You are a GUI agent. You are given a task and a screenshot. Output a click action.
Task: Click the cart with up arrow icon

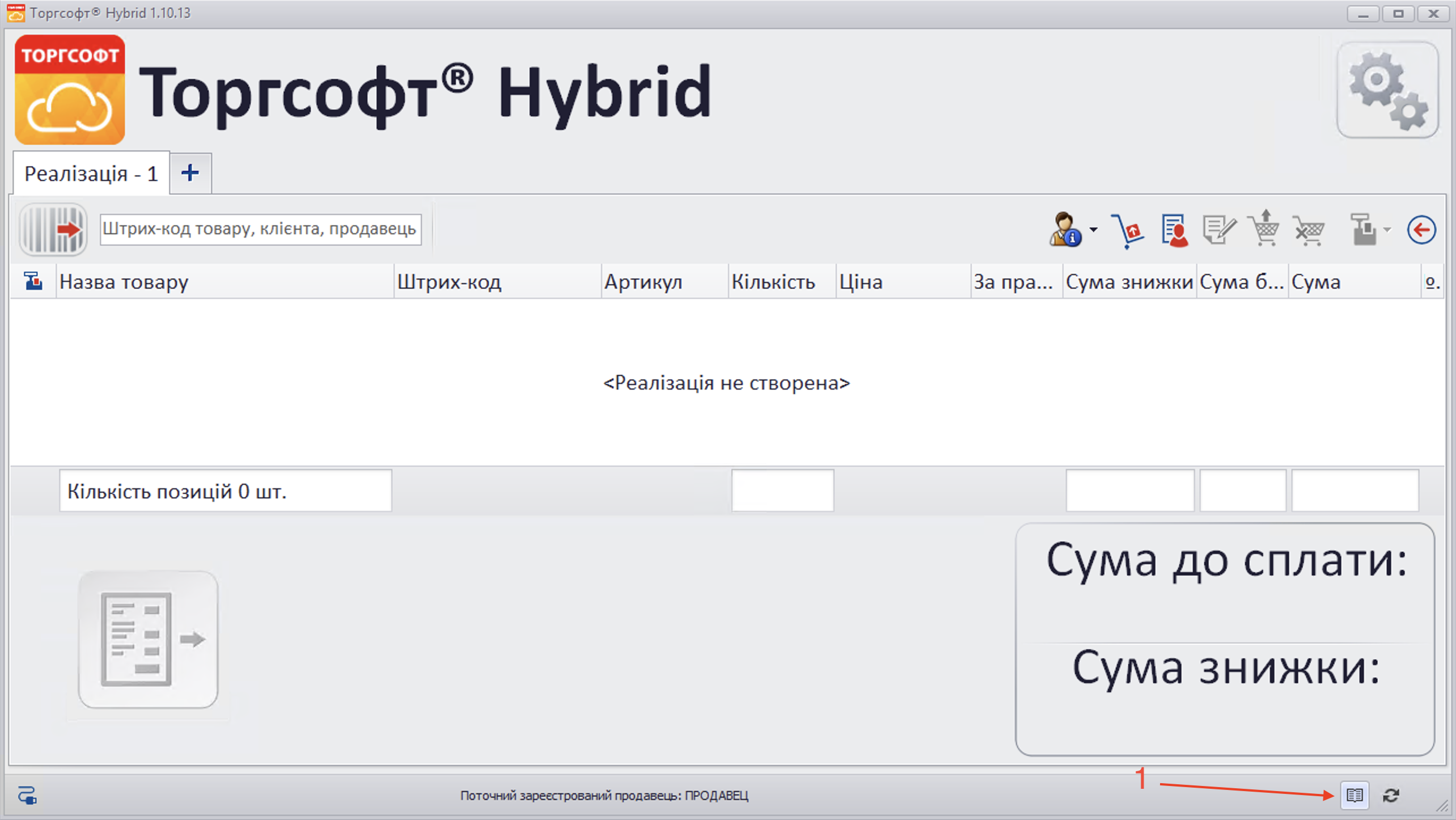click(1264, 230)
